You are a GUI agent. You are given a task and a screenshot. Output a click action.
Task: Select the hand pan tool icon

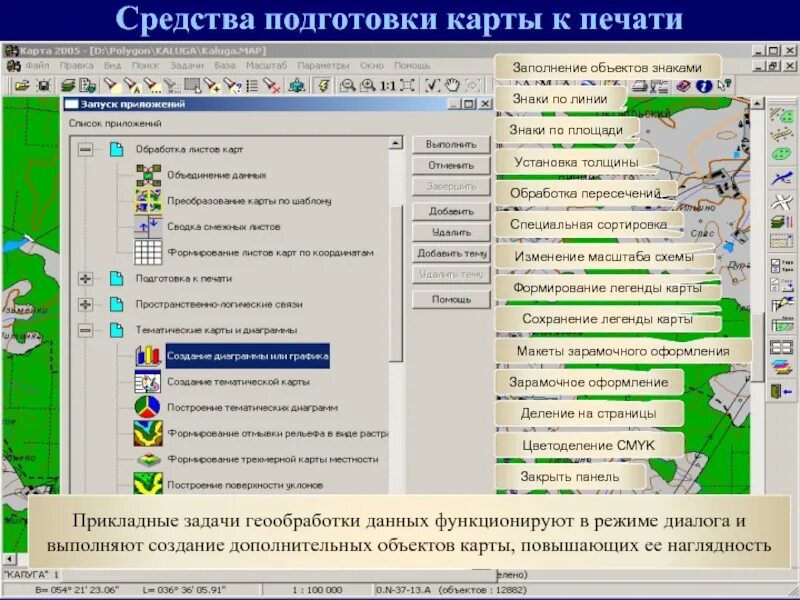452,85
